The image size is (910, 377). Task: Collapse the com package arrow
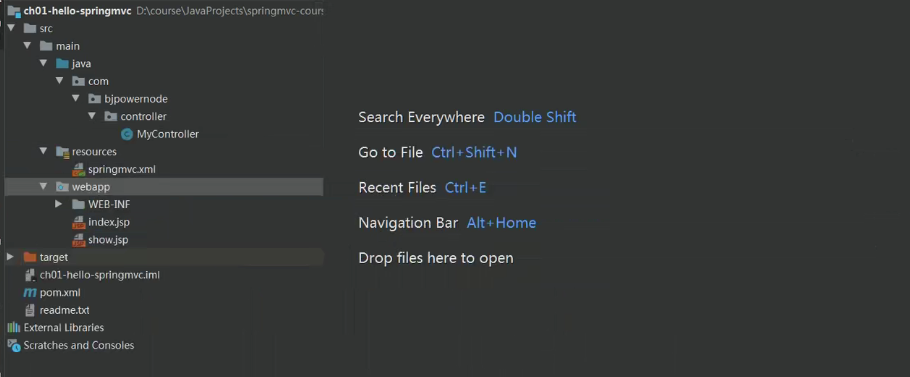pyautogui.click(x=60, y=81)
